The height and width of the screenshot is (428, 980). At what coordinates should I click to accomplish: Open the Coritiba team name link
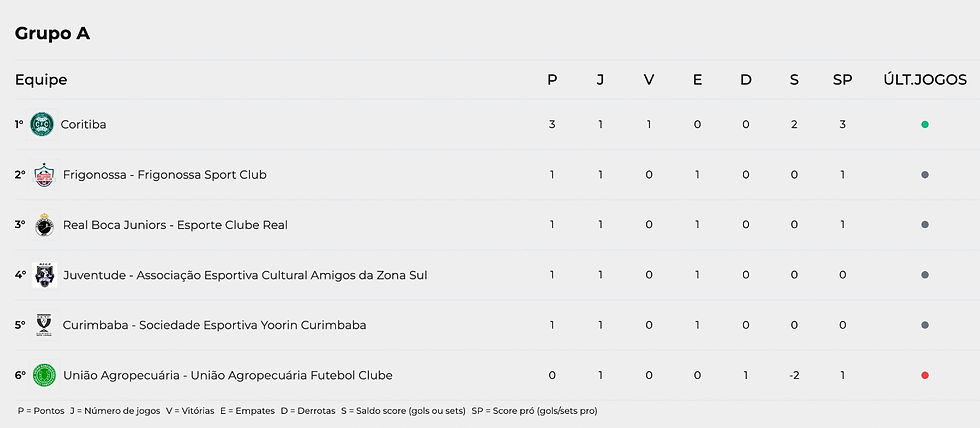click(83, 124)
